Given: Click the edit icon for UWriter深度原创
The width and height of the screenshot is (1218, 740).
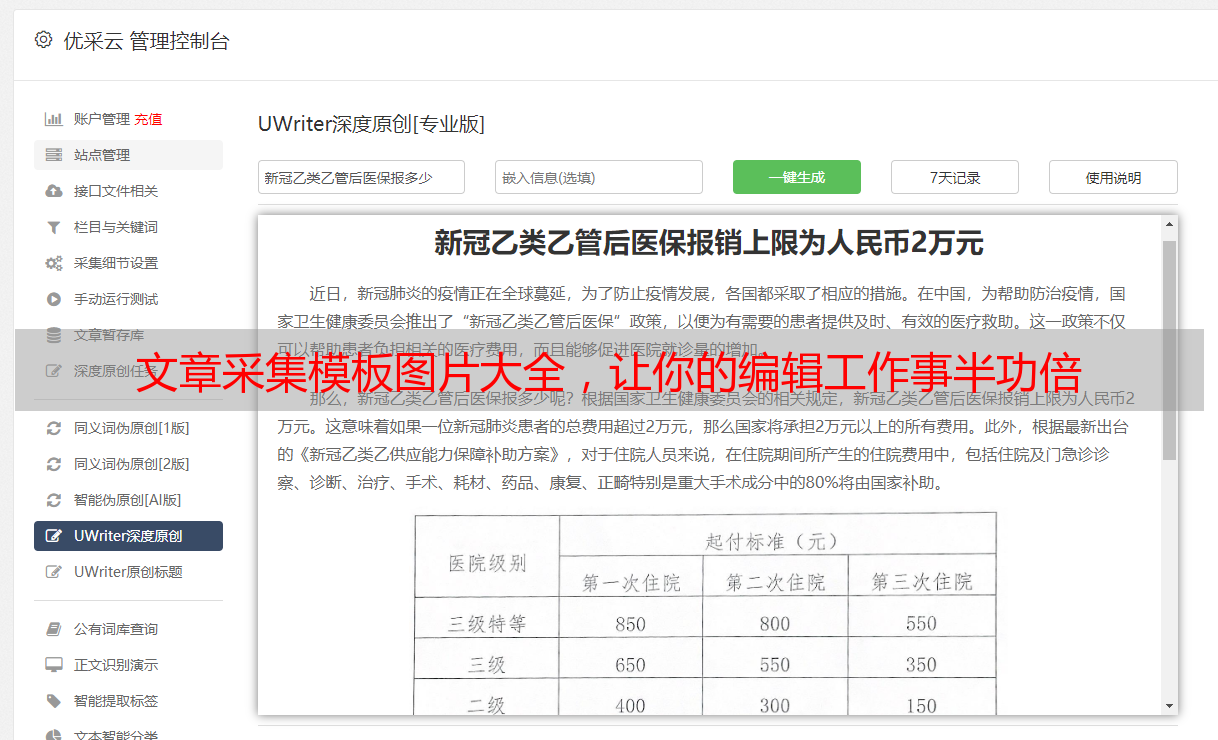Looking at the screenshot, I should pyautogui.click(x=54, y=536).
